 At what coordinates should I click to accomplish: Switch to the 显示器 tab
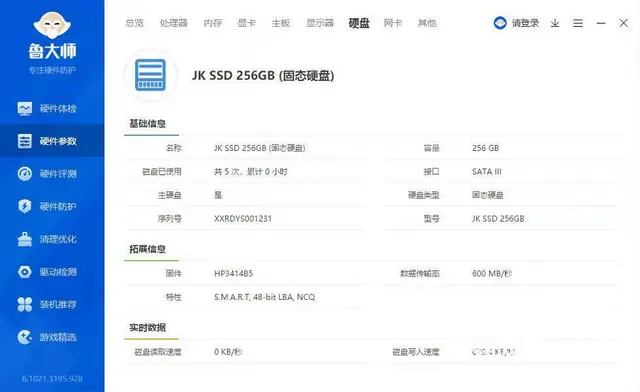pyautogui.click(x=320, y=23)
